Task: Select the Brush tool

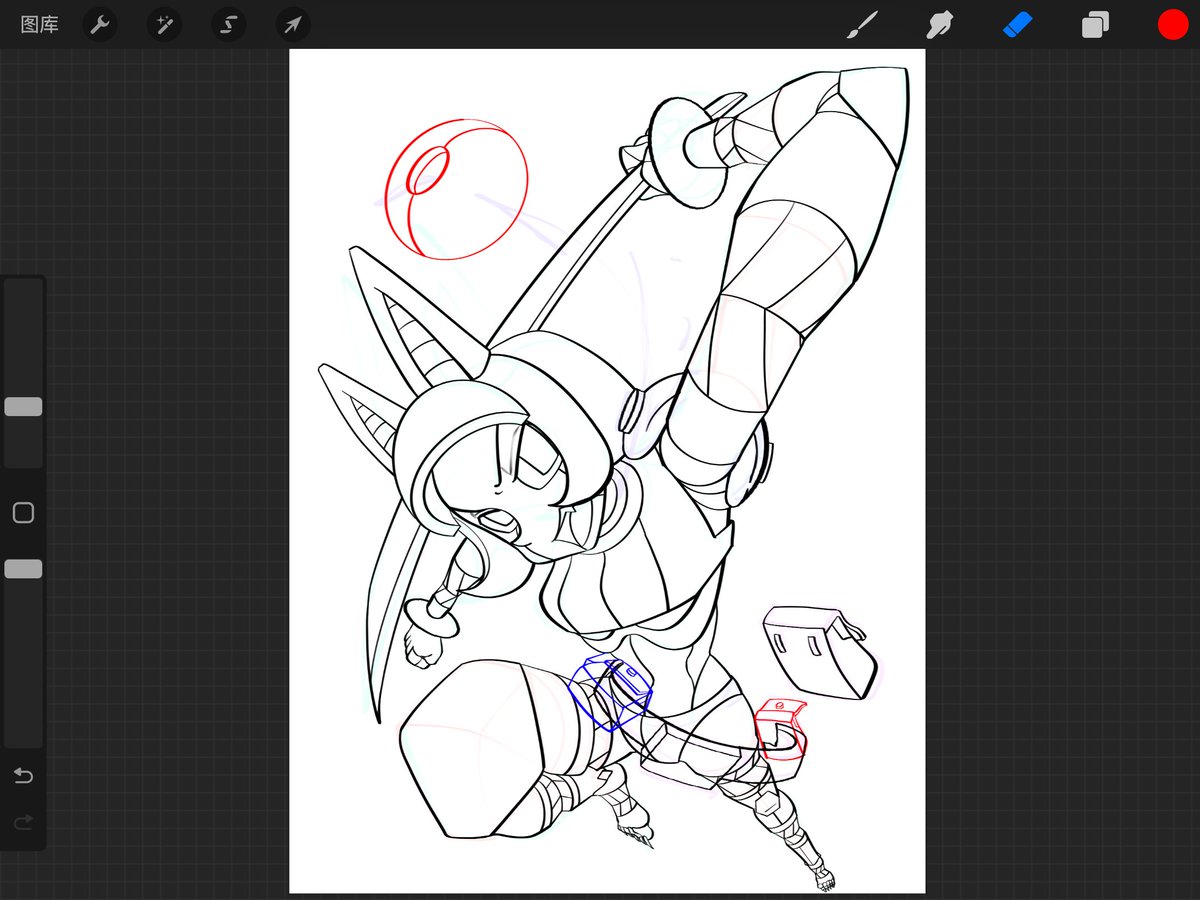Action: pos(862,25)
